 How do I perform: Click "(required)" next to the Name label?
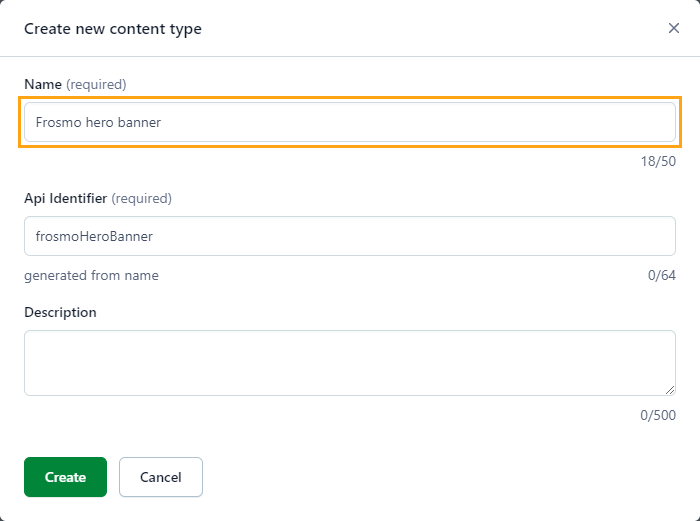pos(96,84)
